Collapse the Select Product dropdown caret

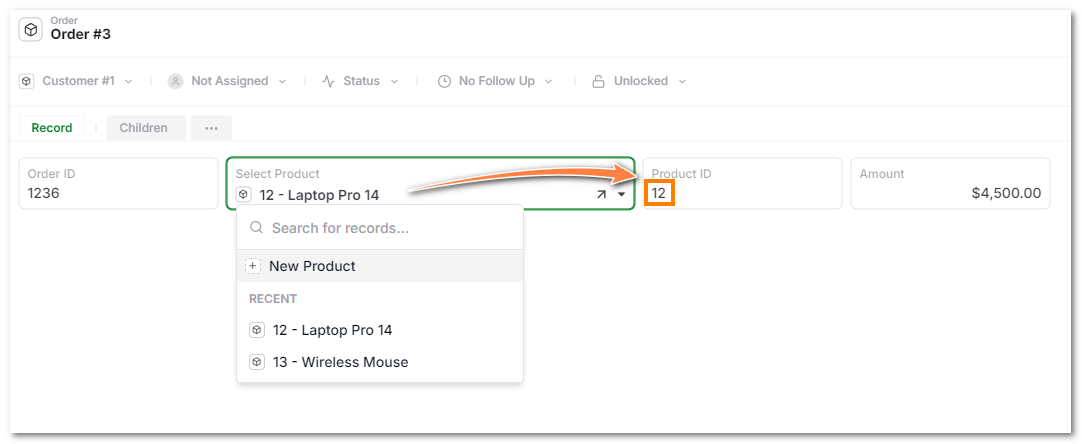click(622, 195)
